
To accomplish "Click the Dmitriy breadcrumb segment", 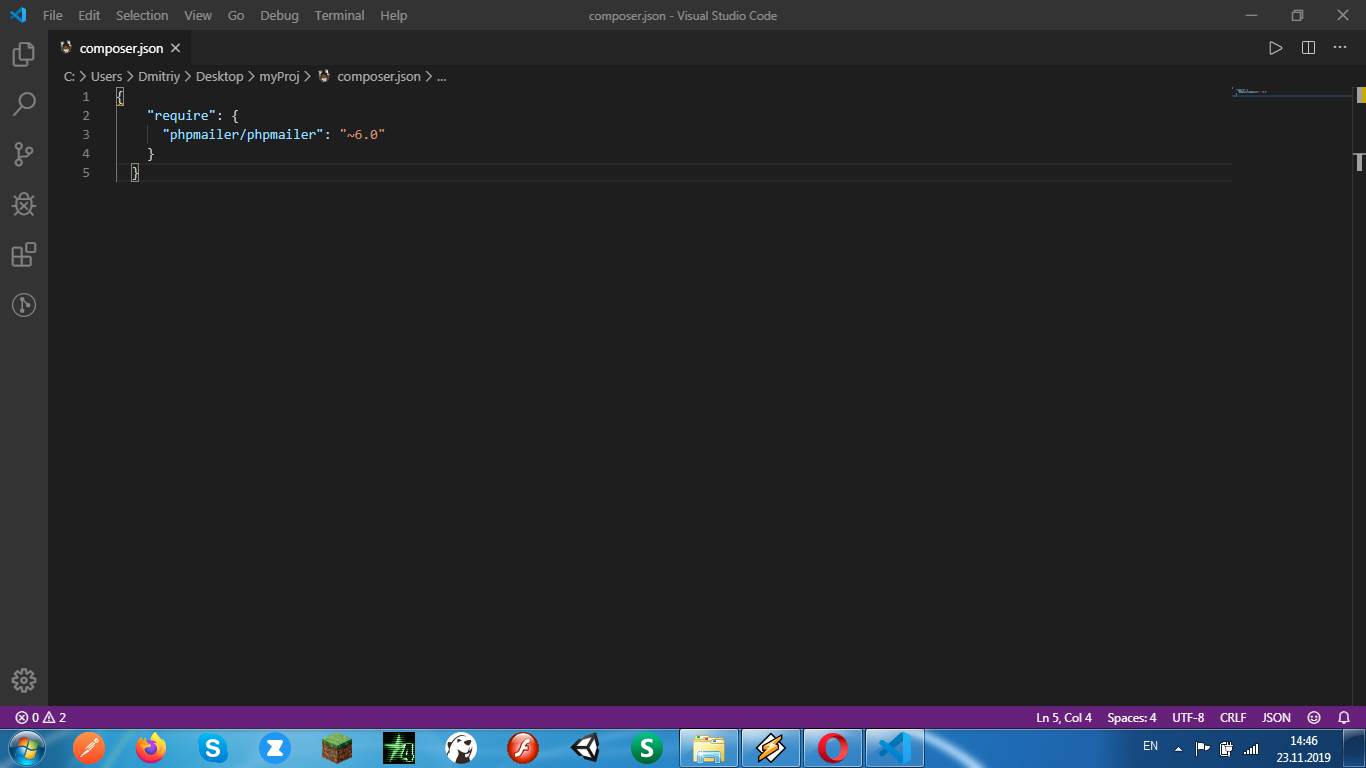I will click(159, 76).
